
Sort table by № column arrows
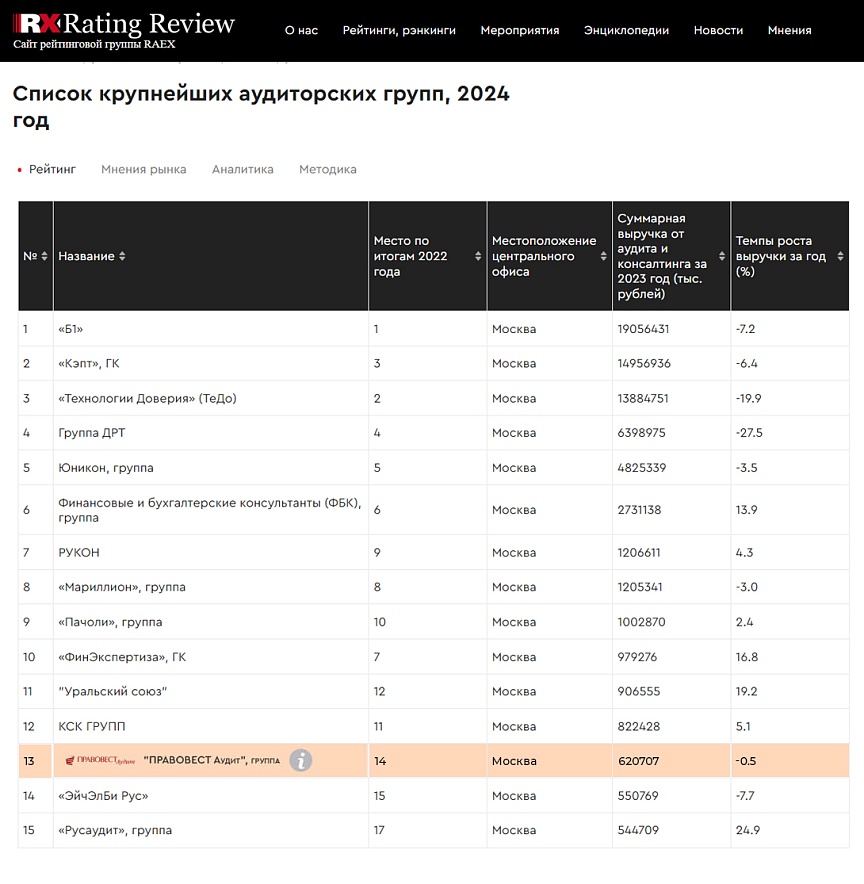click(44, 257)
